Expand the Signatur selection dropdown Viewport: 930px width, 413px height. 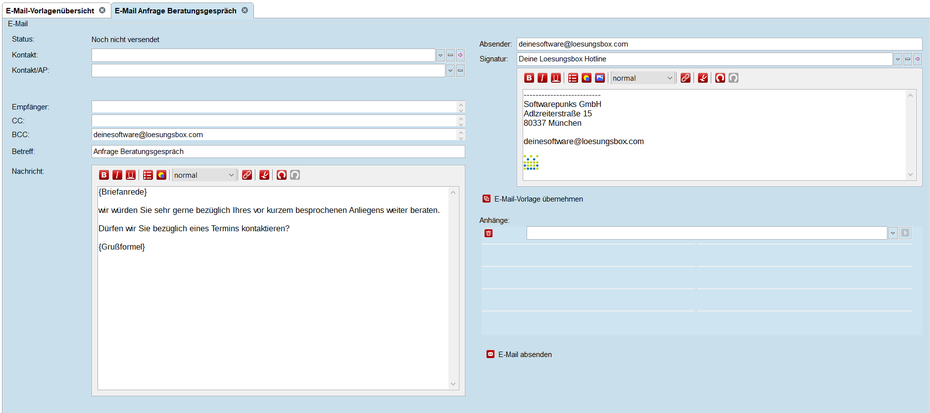(x=897, y=59)
